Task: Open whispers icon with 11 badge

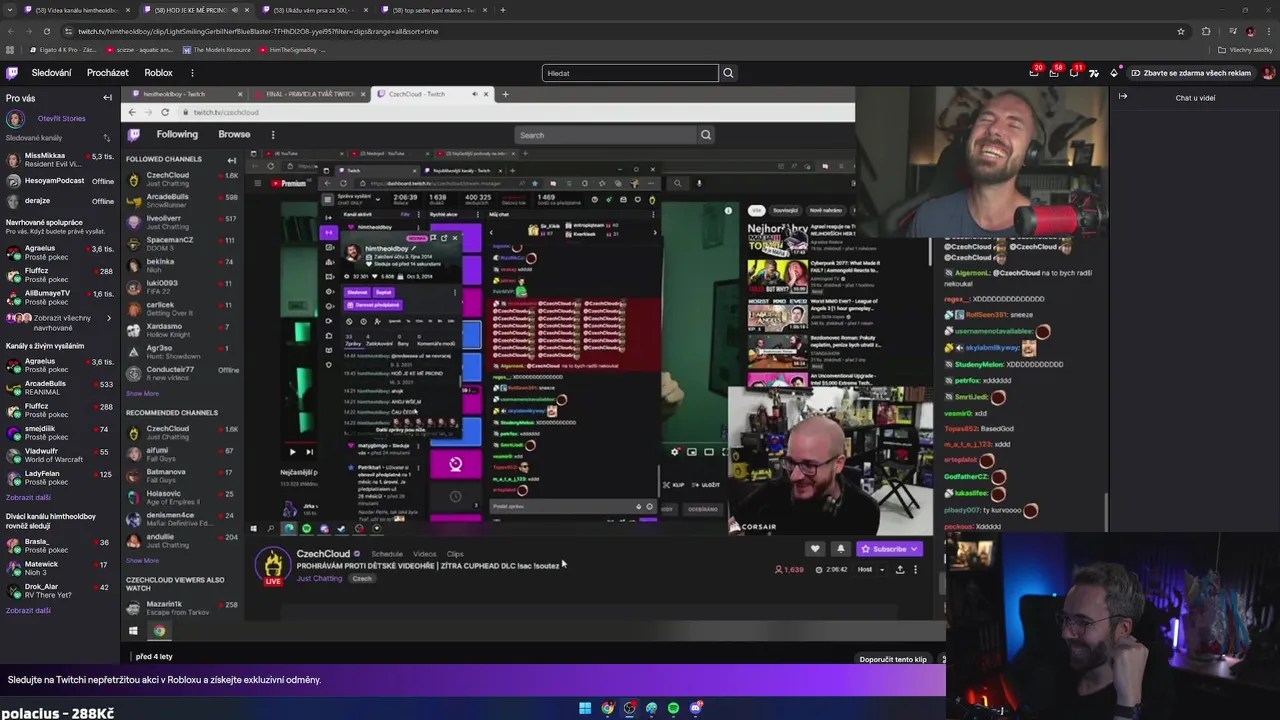Action: click(x=1073, y=72)
